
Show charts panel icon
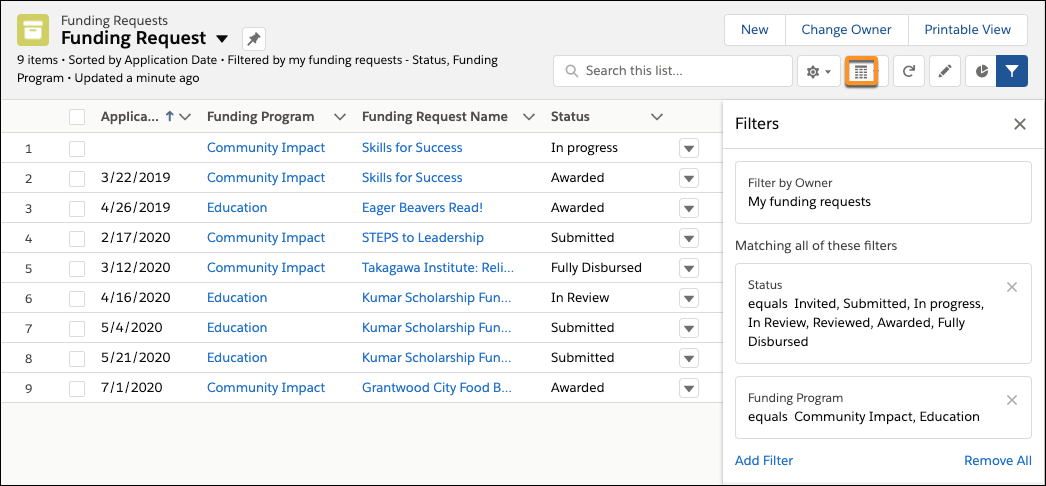point(981,71)
